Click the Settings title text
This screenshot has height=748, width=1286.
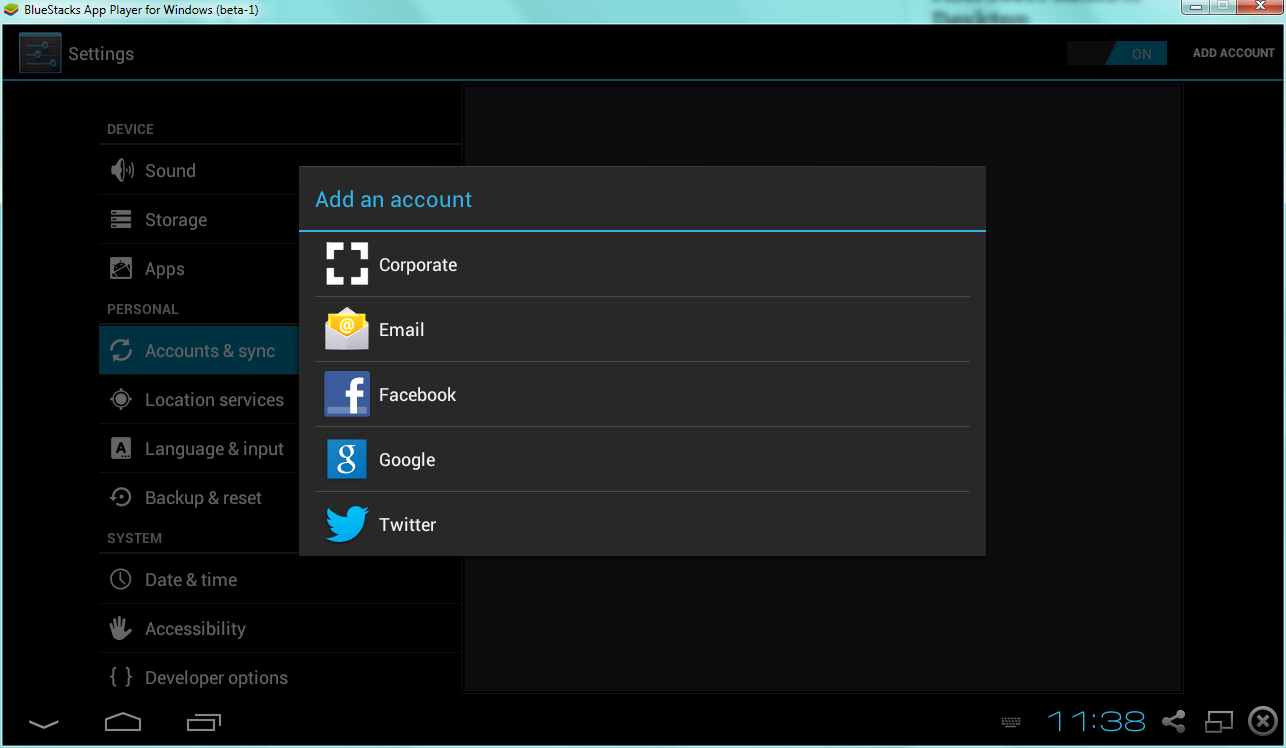click(x=101, y=54)
